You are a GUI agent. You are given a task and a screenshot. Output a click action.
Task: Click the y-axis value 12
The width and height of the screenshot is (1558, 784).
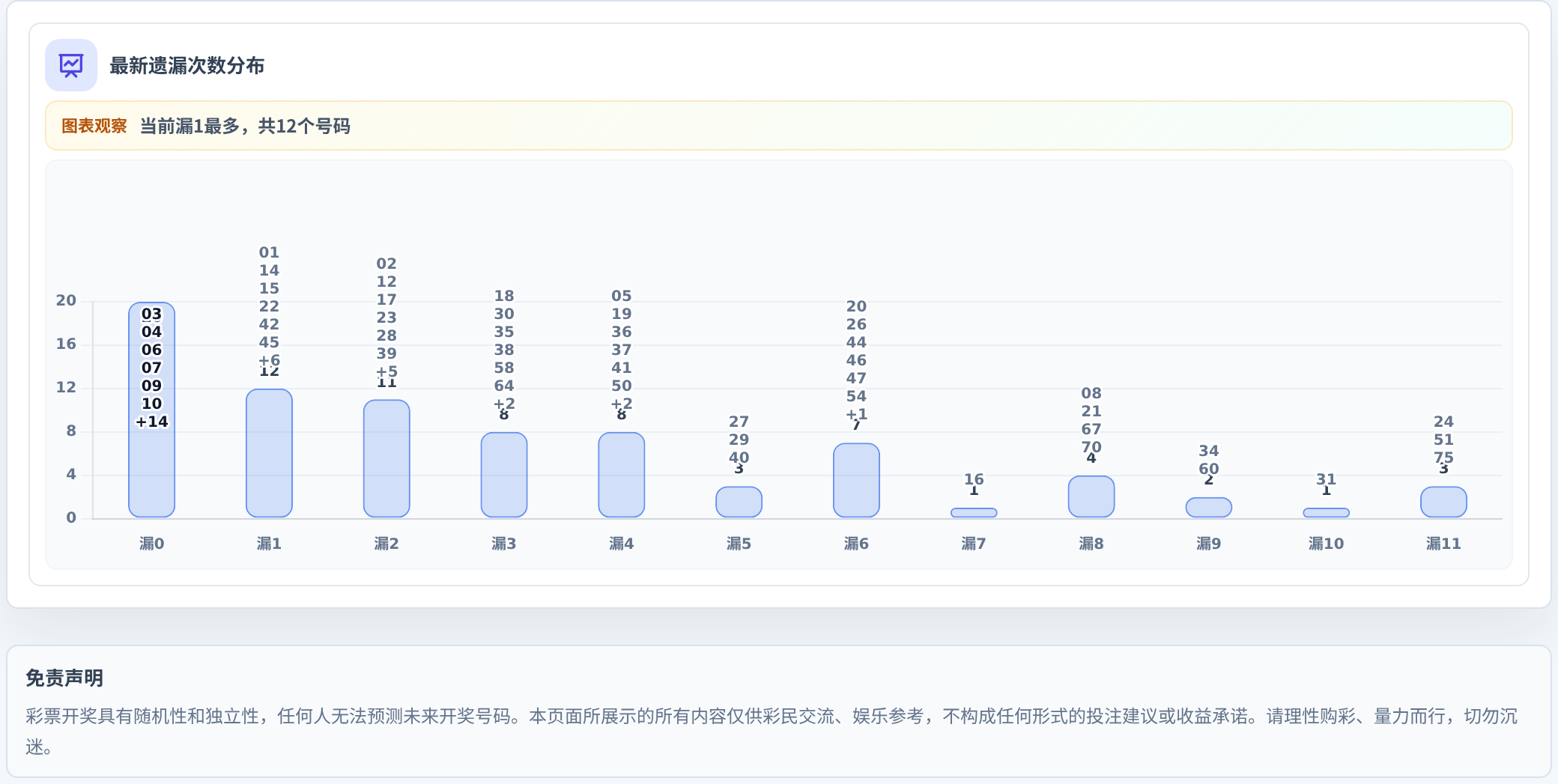click(x=66, y=387)
